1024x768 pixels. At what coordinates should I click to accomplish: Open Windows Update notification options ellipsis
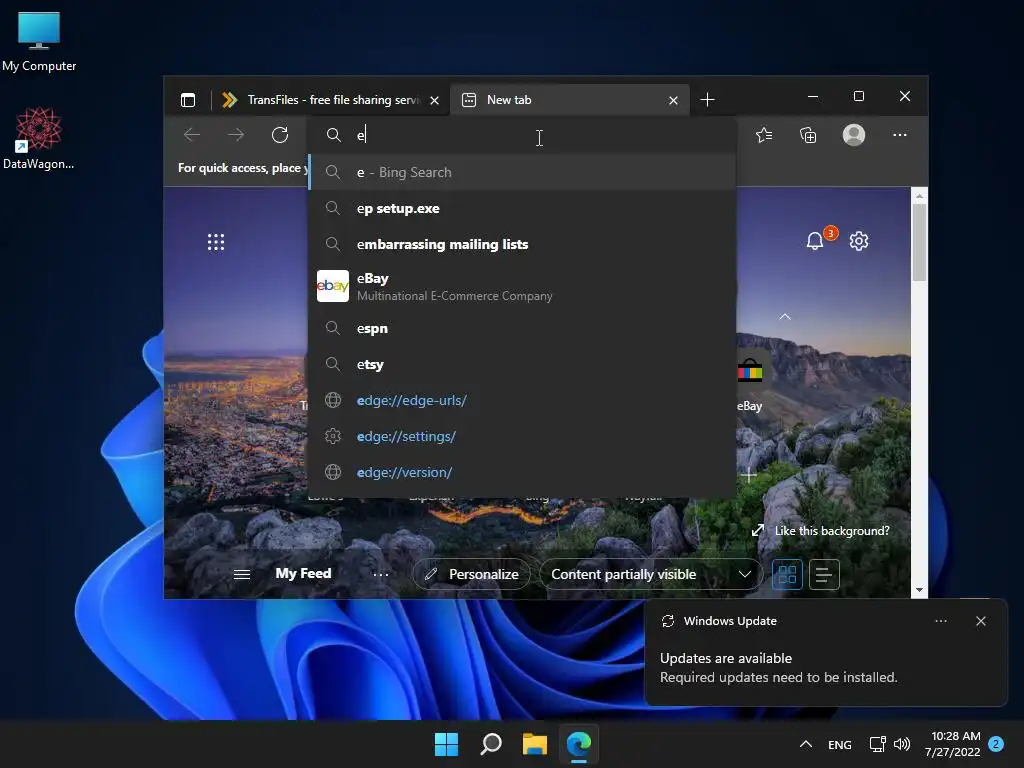pos(941,621)
